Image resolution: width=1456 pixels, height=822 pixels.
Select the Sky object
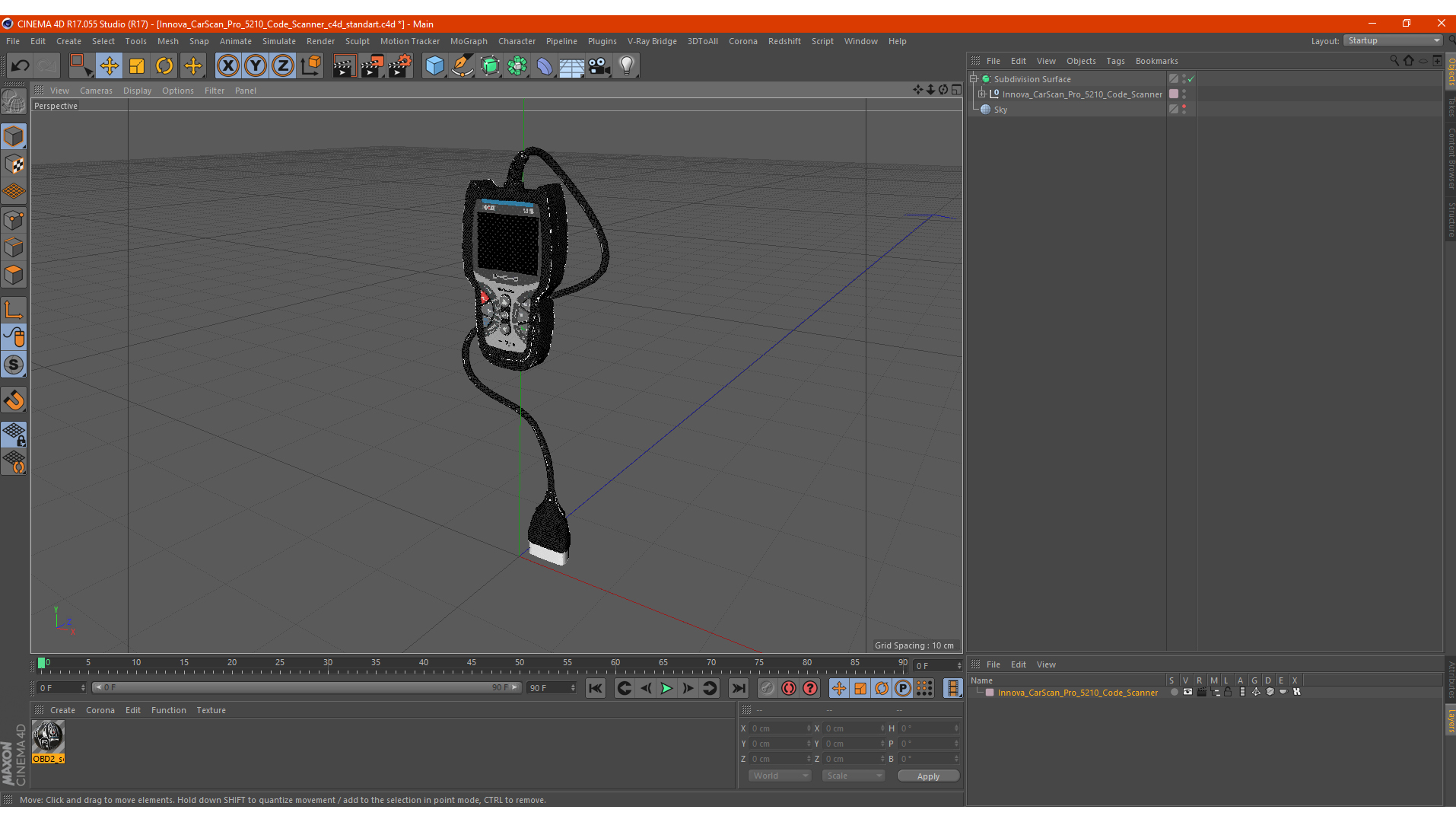point(1000,110)
